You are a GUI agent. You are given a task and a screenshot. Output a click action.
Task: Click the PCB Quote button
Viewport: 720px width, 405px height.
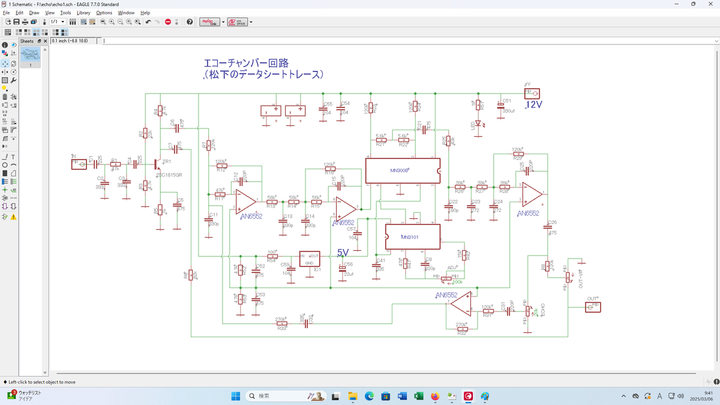[235, 21]
